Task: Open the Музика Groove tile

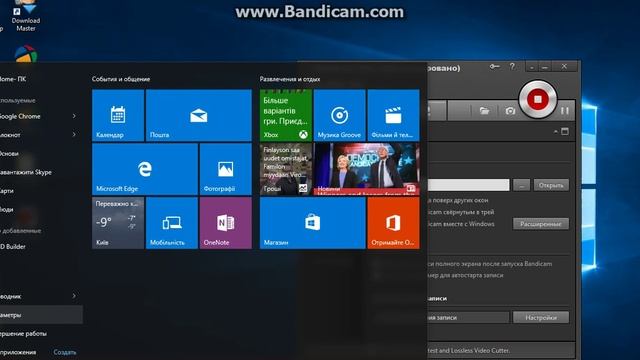Action: point(340,116)
